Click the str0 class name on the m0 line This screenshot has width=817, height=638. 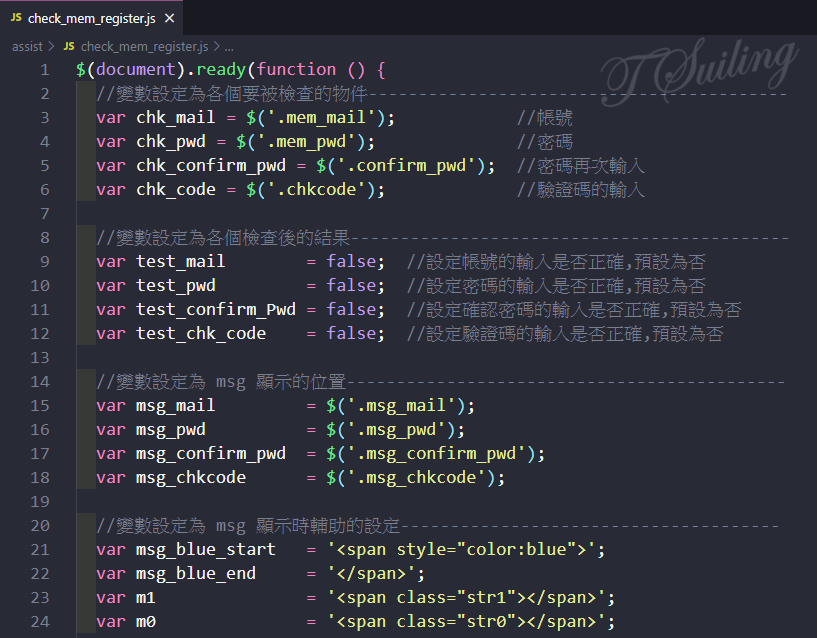pyautogui.click(x=496, y=622)
